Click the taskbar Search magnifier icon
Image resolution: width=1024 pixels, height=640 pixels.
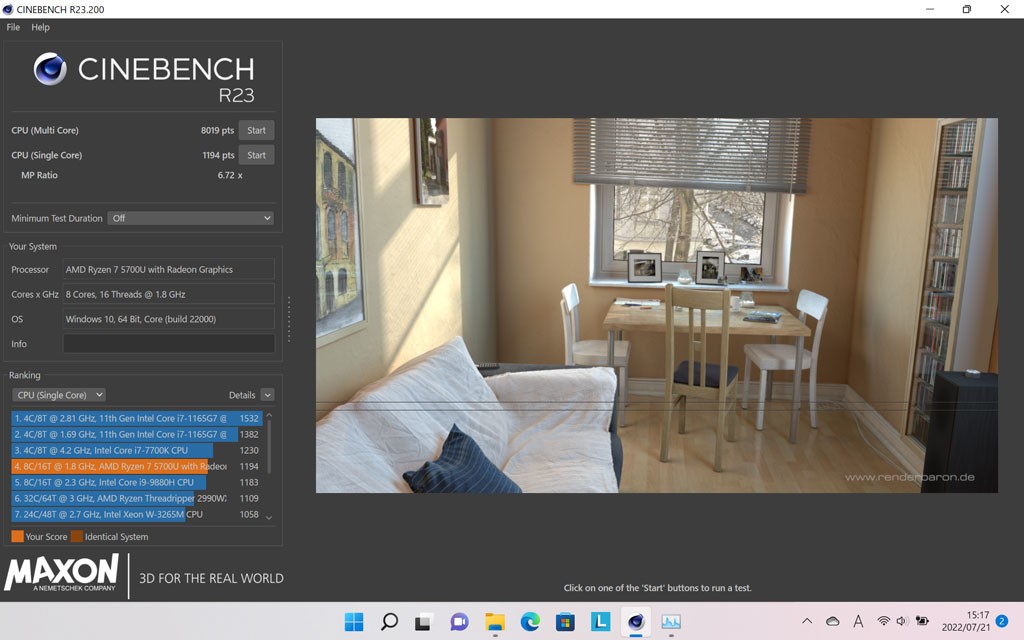(x=389, y=622)
